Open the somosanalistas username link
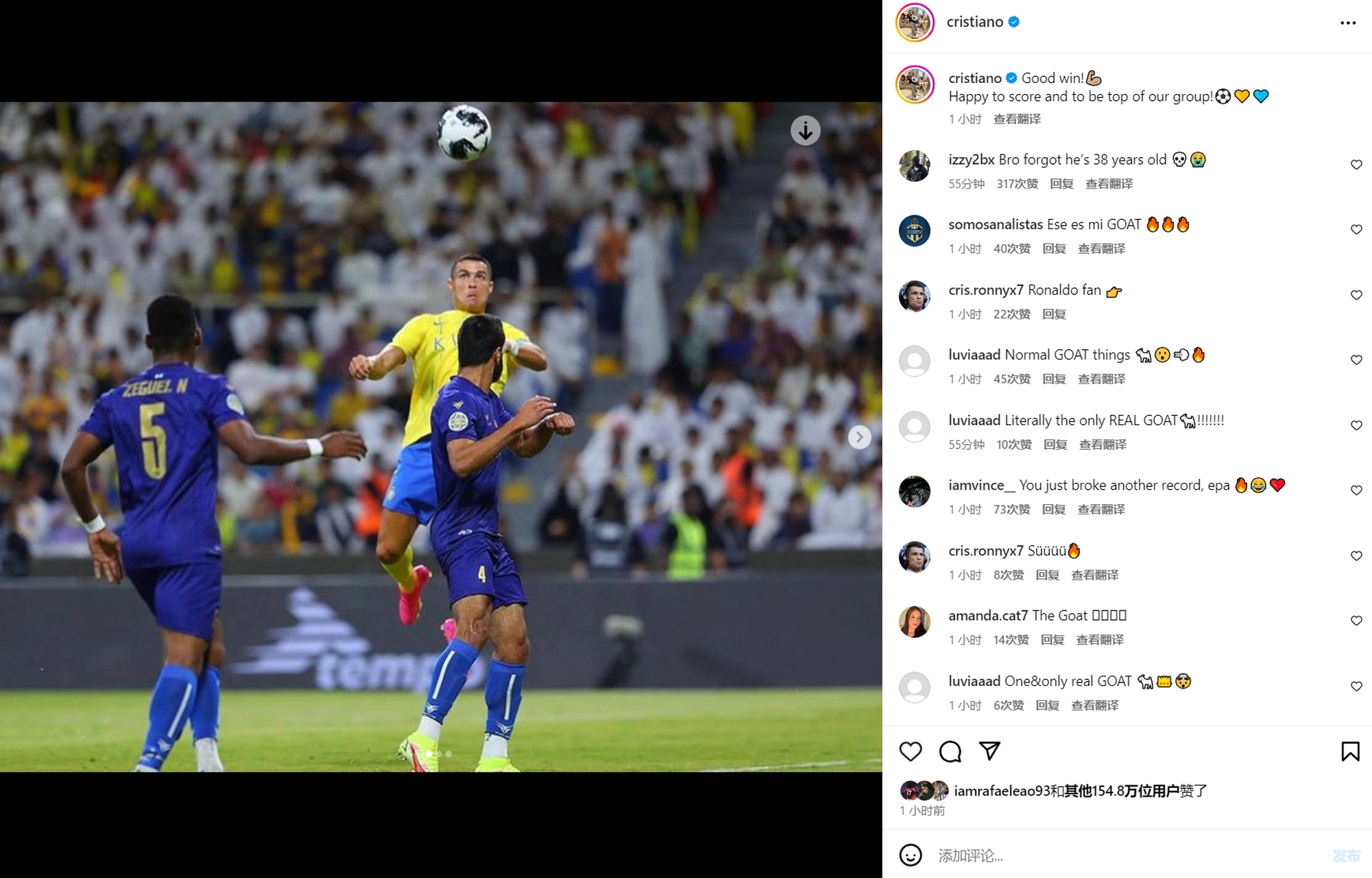The width and height of the screenshot is (1372, 878). (x=996, y=224)
